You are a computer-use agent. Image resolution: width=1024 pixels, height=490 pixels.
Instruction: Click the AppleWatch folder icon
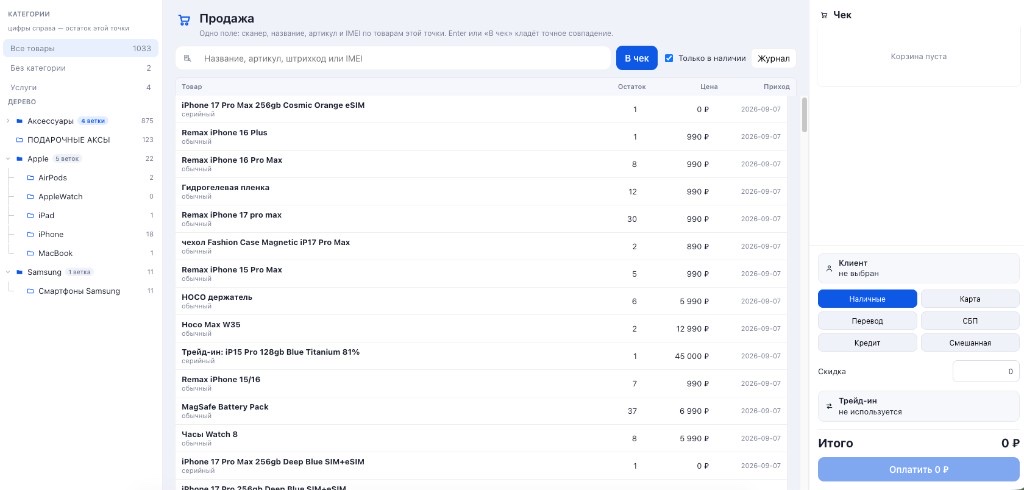point(31,197)
